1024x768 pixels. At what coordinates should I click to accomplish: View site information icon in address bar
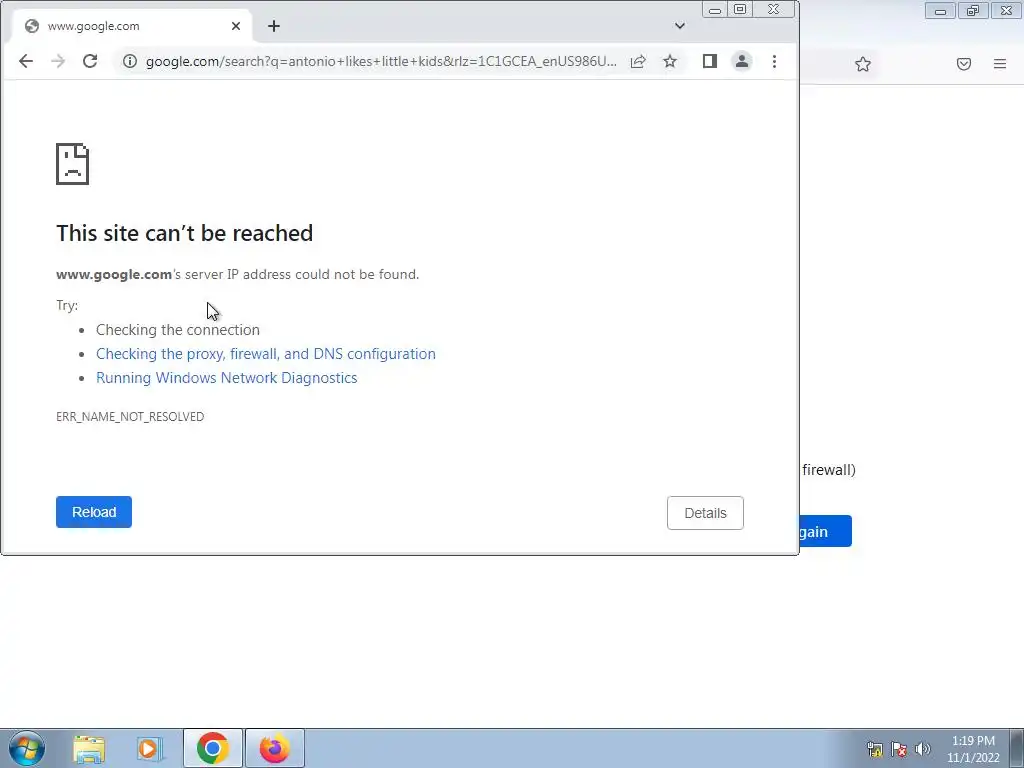tap(130, 61)
